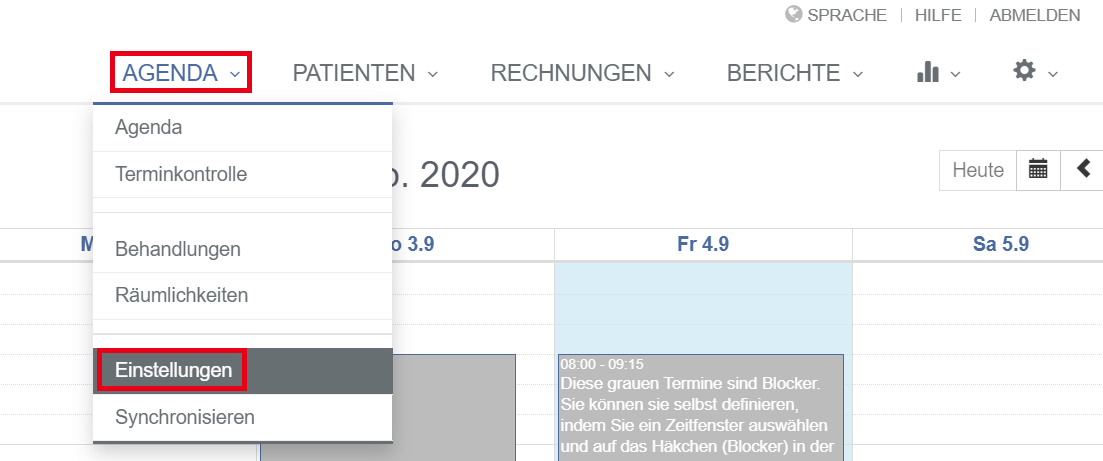Click the Heute button
Viewport: 1103px width, 461px height.
tap(978, 170)
